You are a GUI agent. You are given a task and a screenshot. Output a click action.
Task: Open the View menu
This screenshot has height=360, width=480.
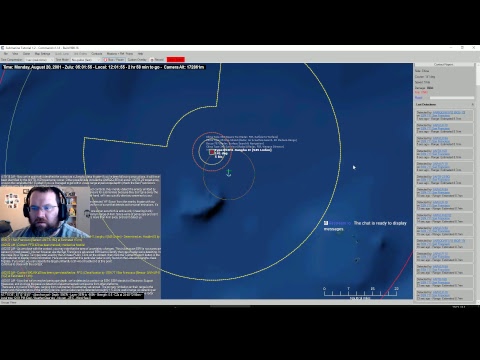click(15, 54)
